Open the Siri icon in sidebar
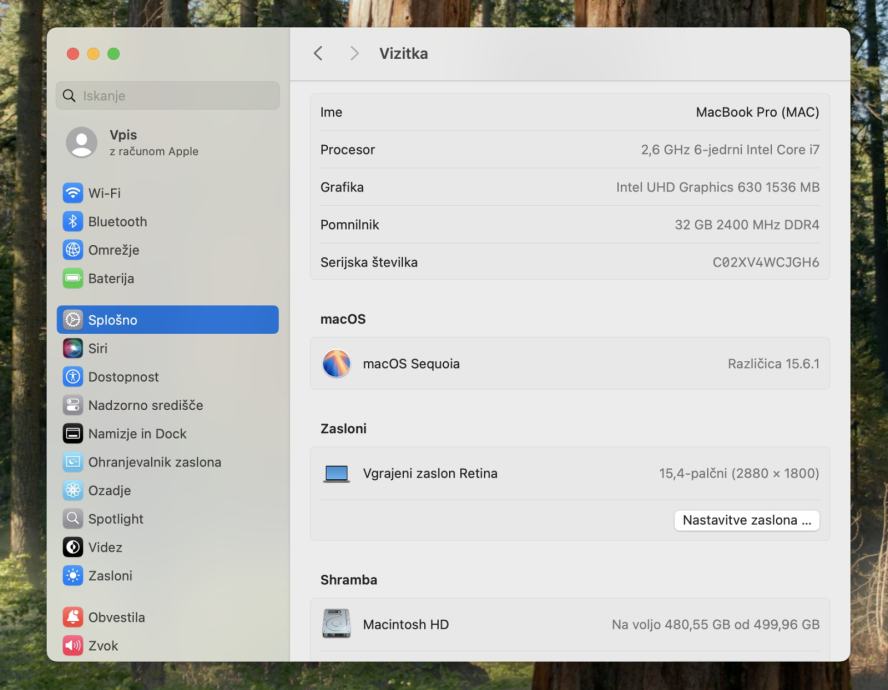The height and width of the screenshot is (690, 888). pyautogui.click(x=73, y=349)
